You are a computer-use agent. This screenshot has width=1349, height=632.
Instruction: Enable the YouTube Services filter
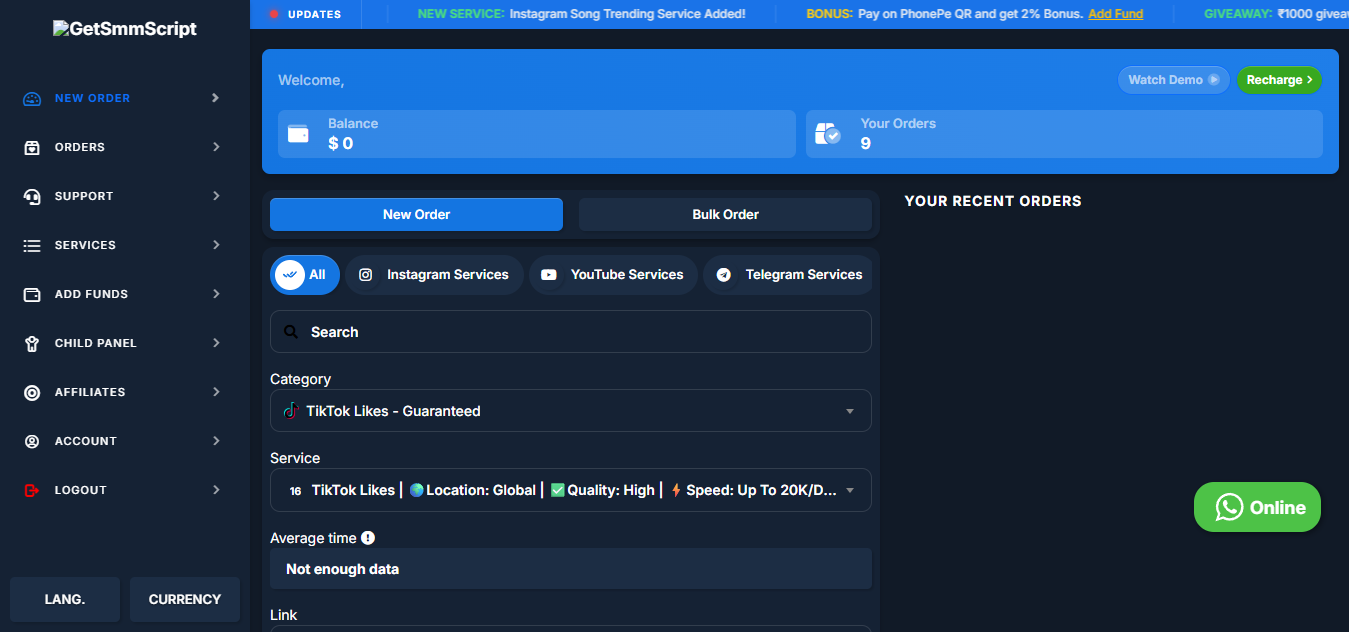pyautogui.click(x=613, y=274)
